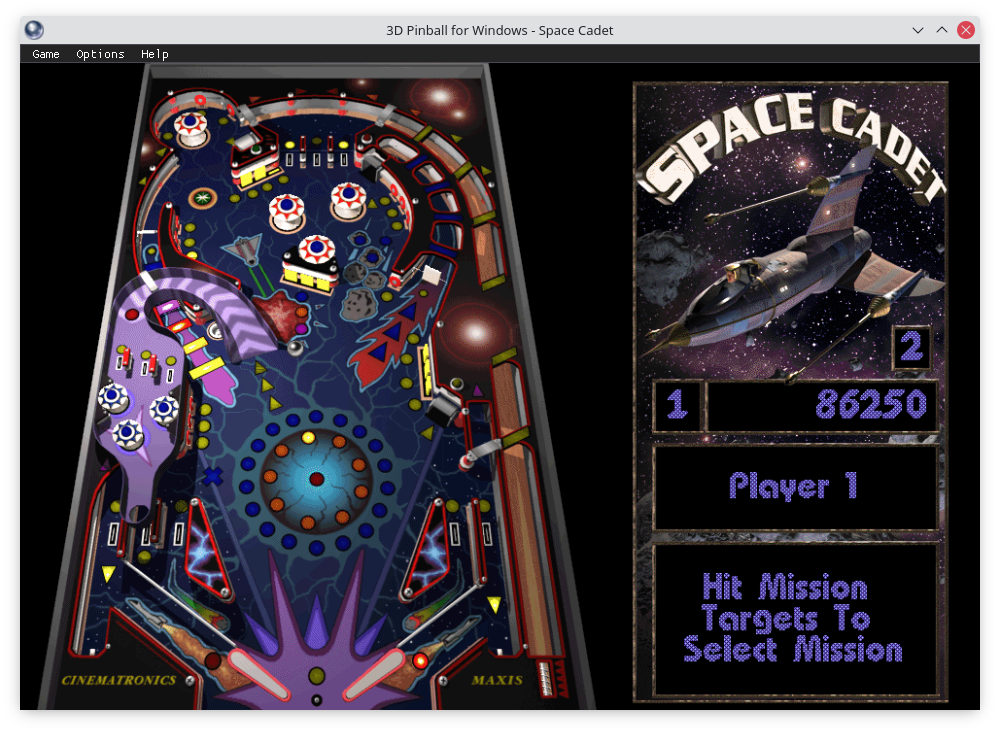Screen dimensions: 1000x734
Task: Click the glowing red light by right flipper
Action: click(420, 660)
